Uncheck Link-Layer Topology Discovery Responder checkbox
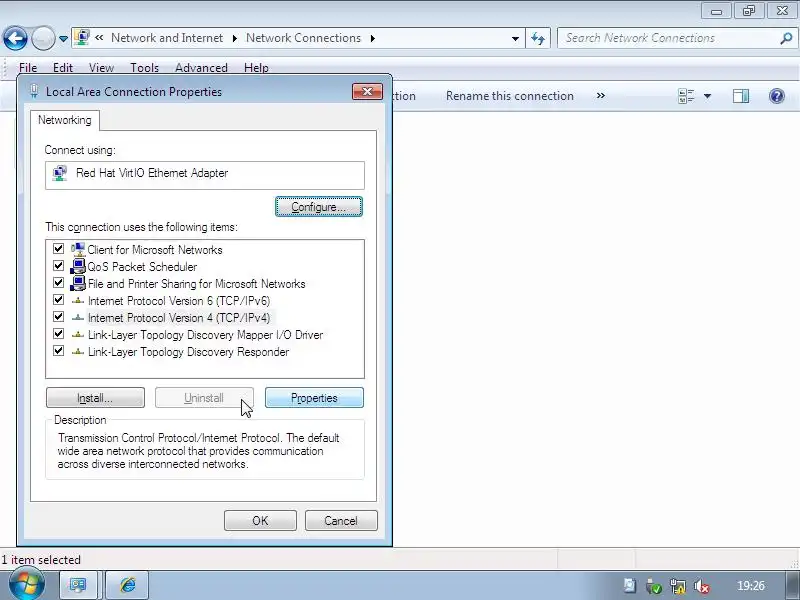 [59, 351]
